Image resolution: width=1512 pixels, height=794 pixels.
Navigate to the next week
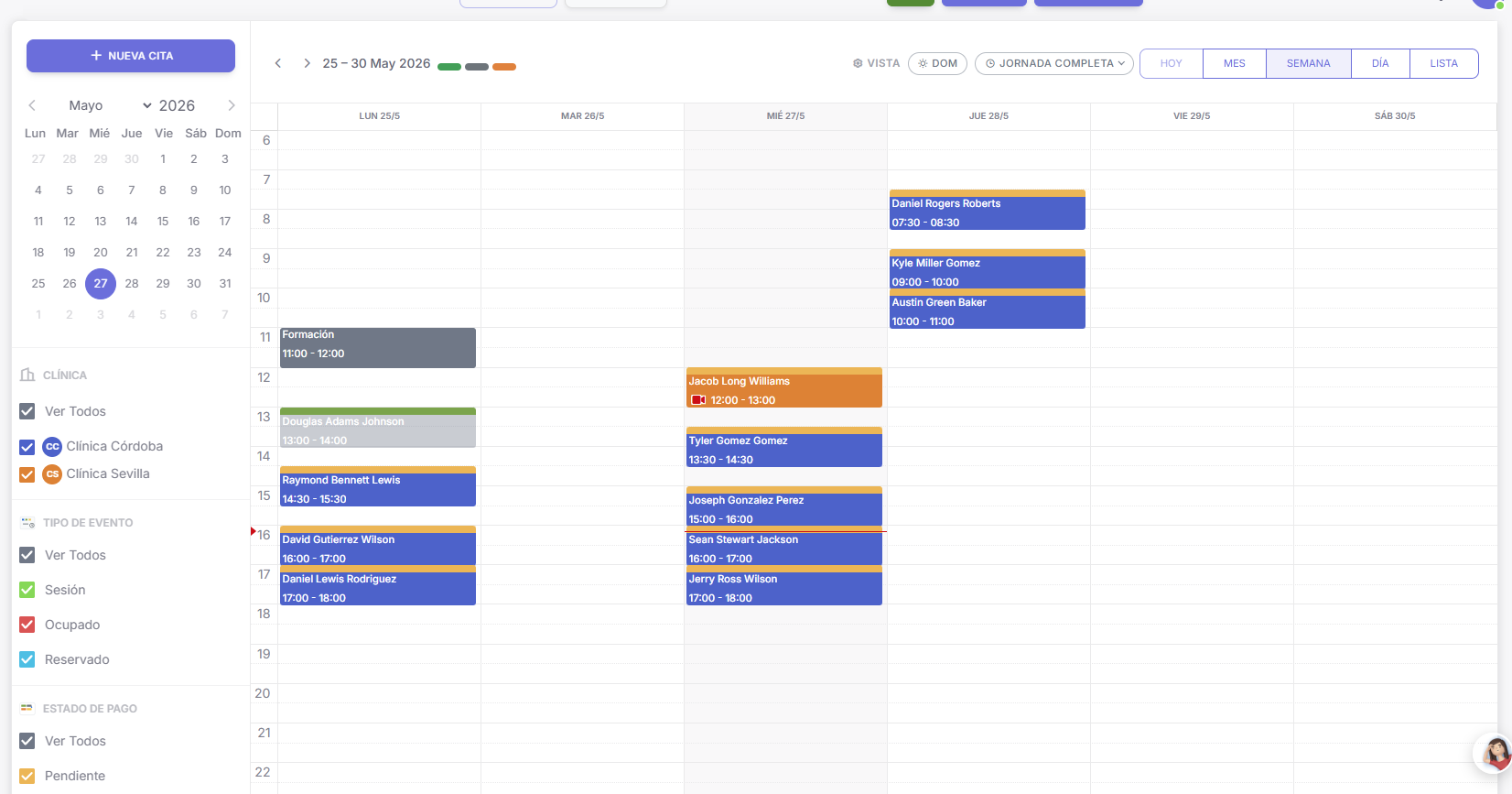(x=307, y=63)
